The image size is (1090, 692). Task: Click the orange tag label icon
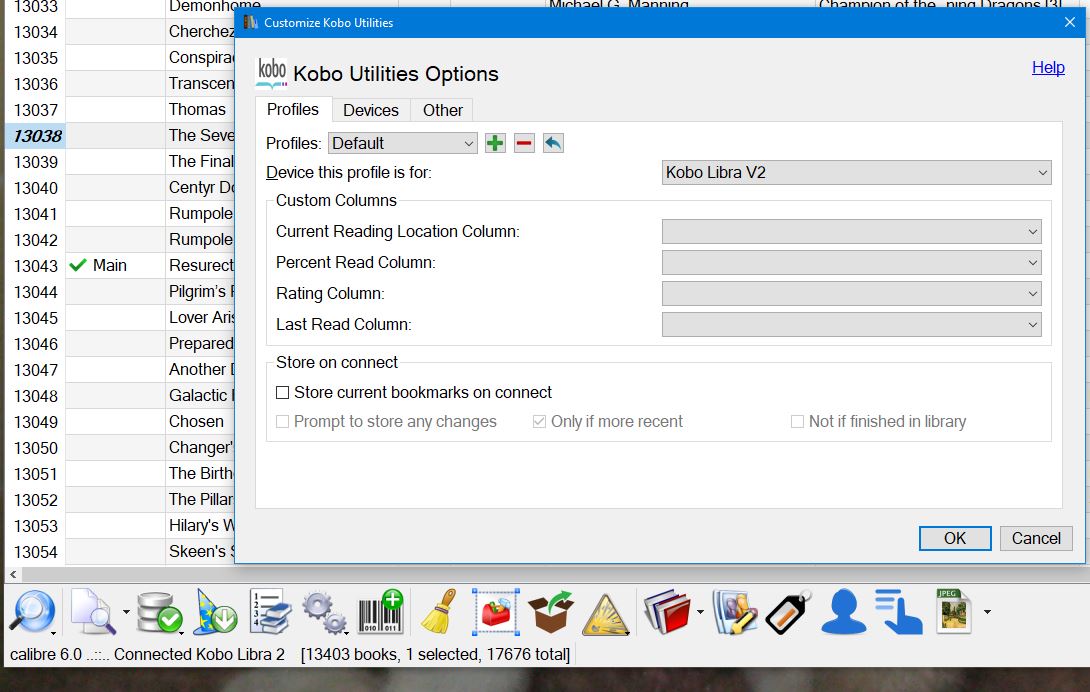(788, 612)
